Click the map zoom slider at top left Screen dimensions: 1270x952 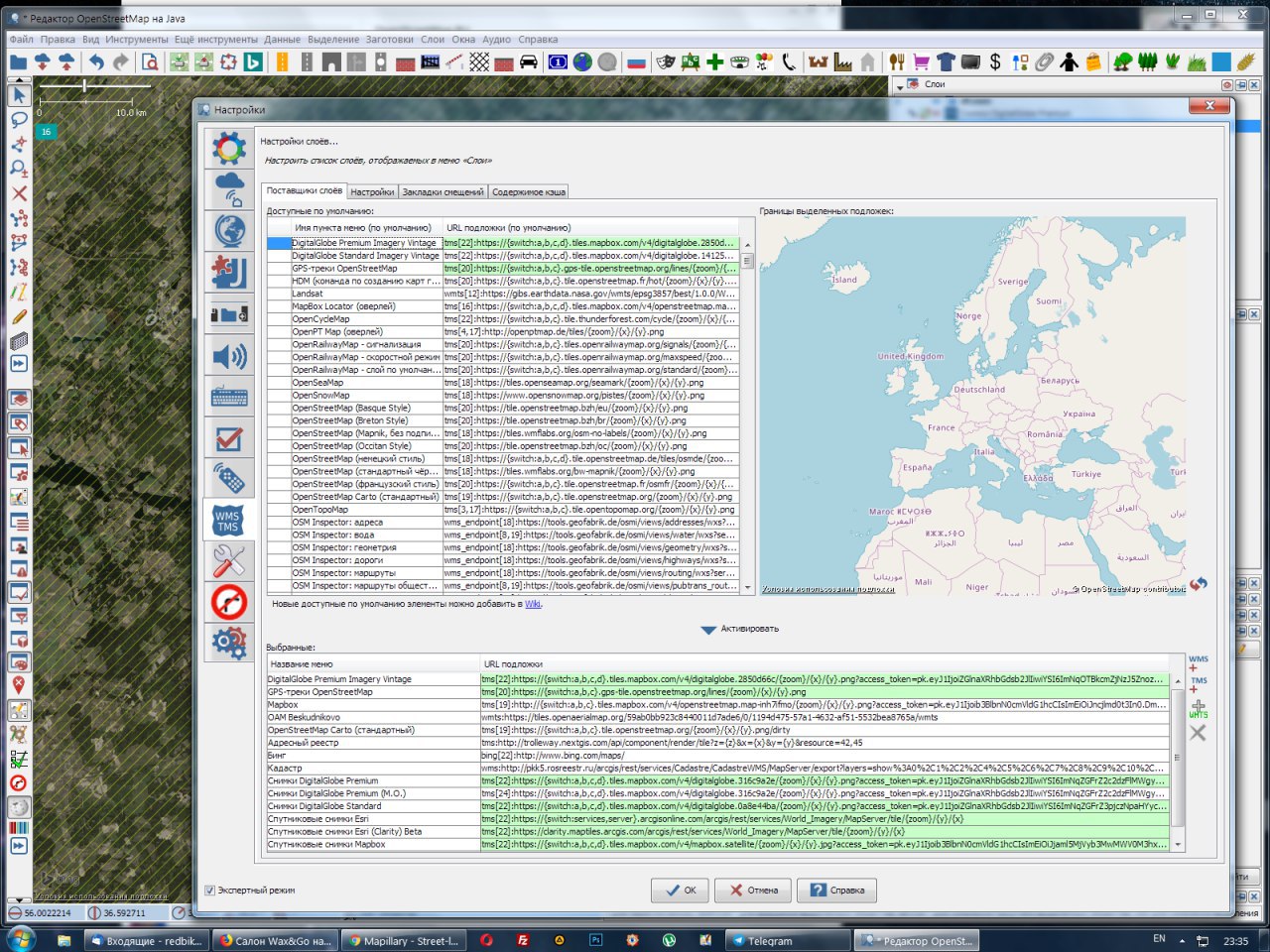coord(85,87)
